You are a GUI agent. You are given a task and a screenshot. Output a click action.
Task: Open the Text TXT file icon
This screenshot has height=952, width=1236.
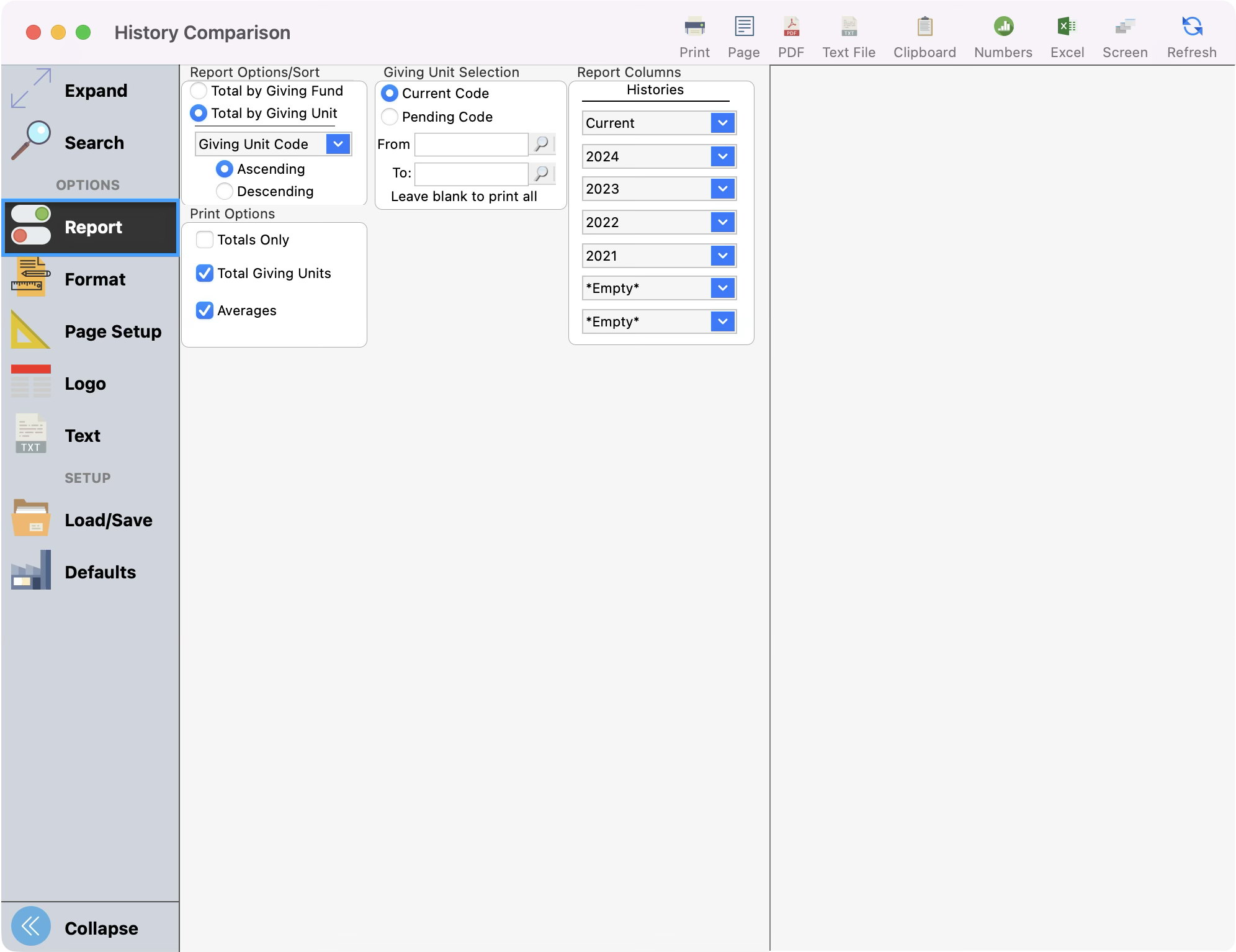click(x=31, y=434)
